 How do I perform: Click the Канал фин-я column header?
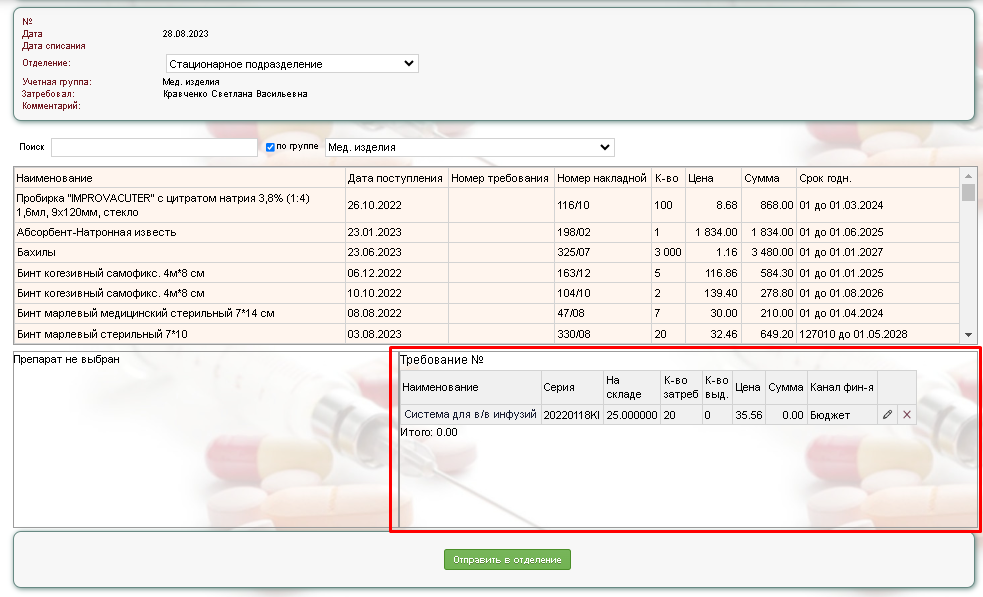tap(841, 387)
